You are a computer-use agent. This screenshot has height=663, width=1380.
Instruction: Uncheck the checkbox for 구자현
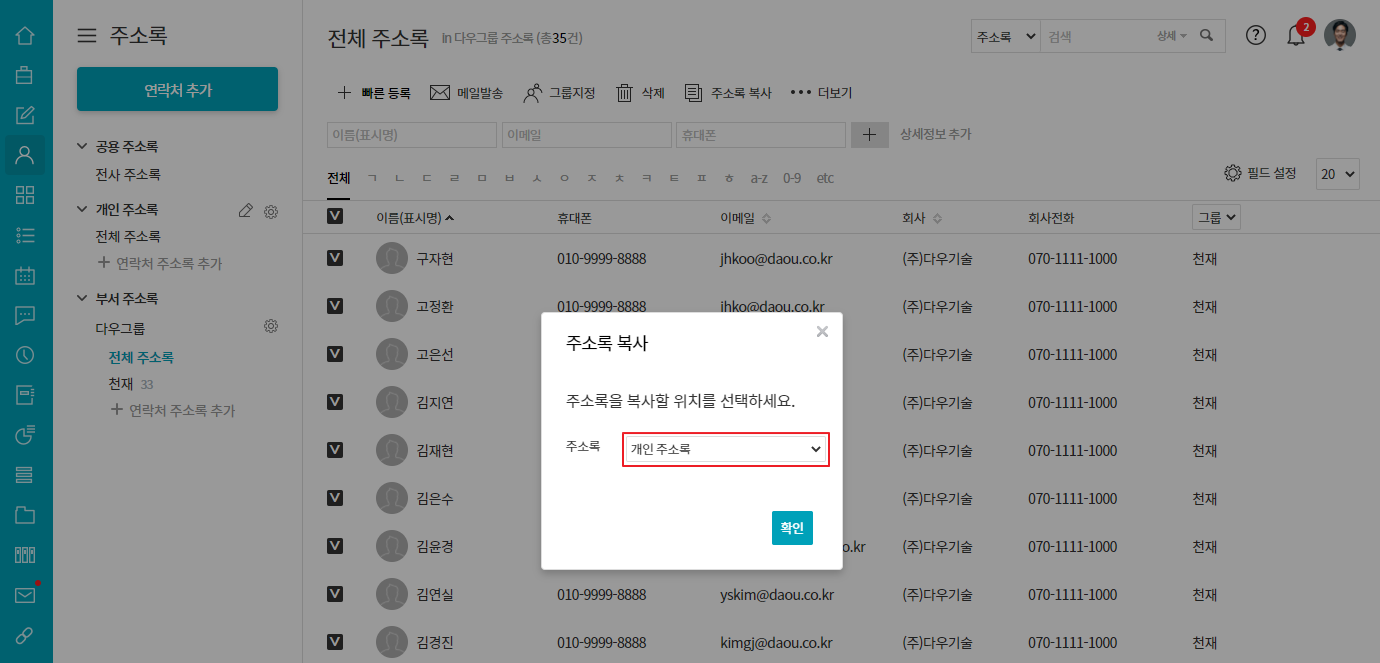point(335,258)
